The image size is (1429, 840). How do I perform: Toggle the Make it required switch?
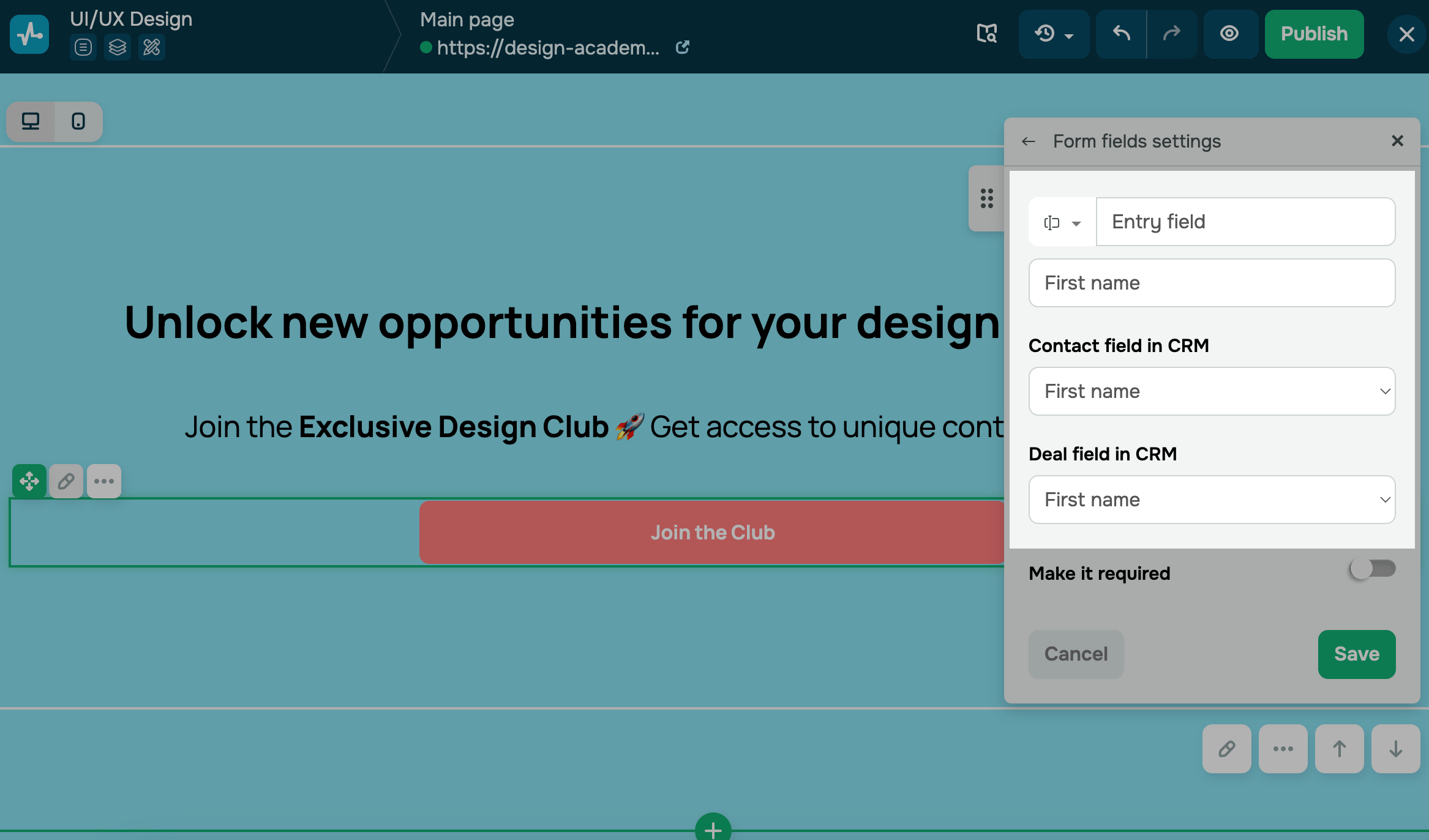pyautogui.click(x=1372, y=569)
